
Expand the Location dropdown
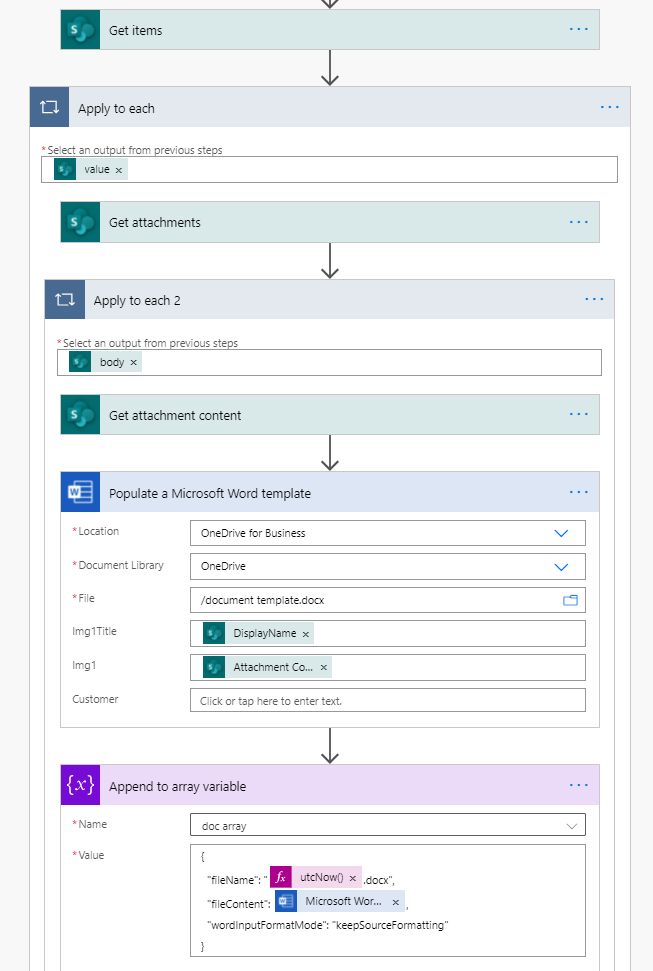click(561, 533)
